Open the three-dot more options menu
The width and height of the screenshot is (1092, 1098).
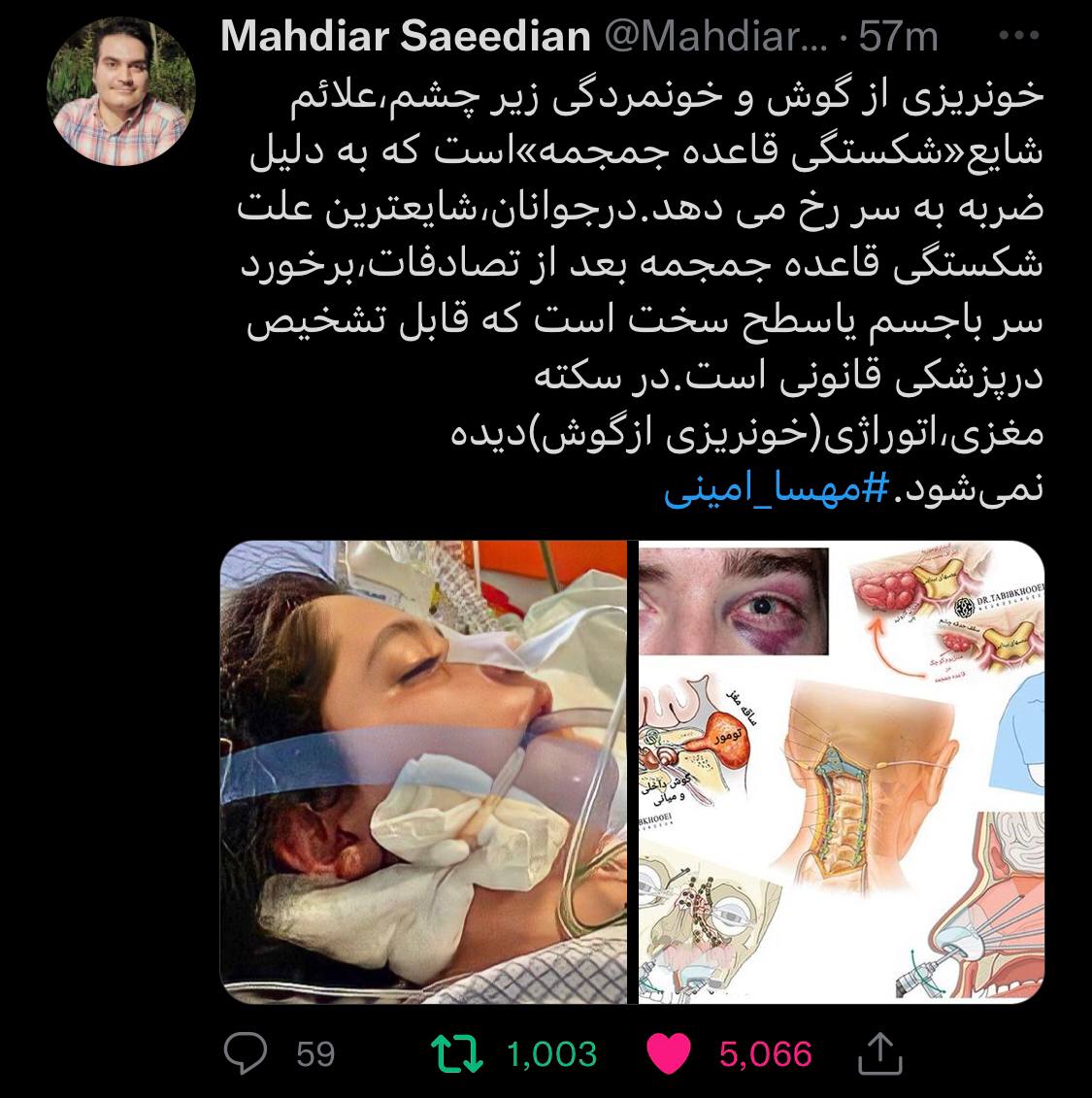click(x=1018, y=35)
